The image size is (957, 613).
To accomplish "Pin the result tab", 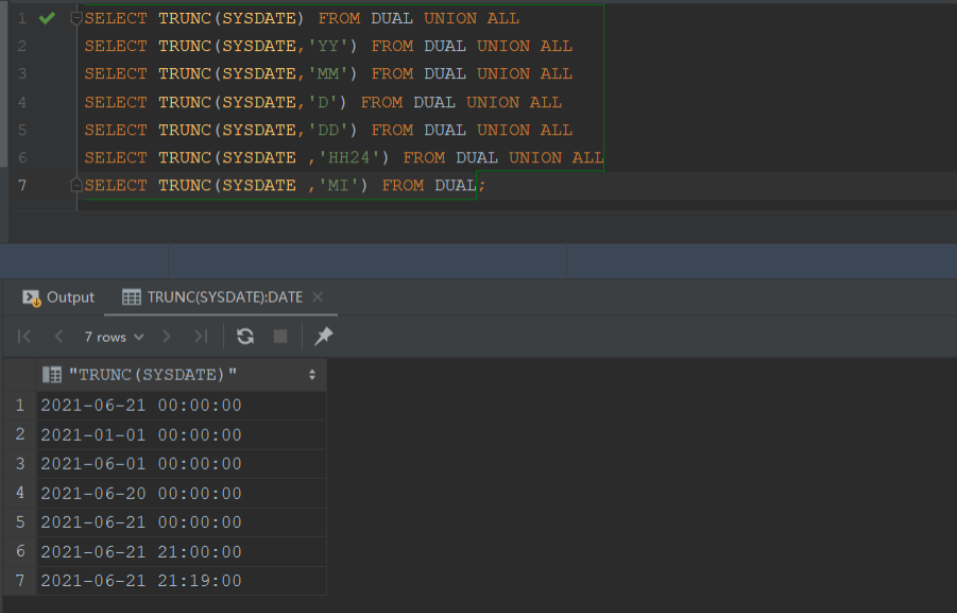I will [x=323, y=336].
